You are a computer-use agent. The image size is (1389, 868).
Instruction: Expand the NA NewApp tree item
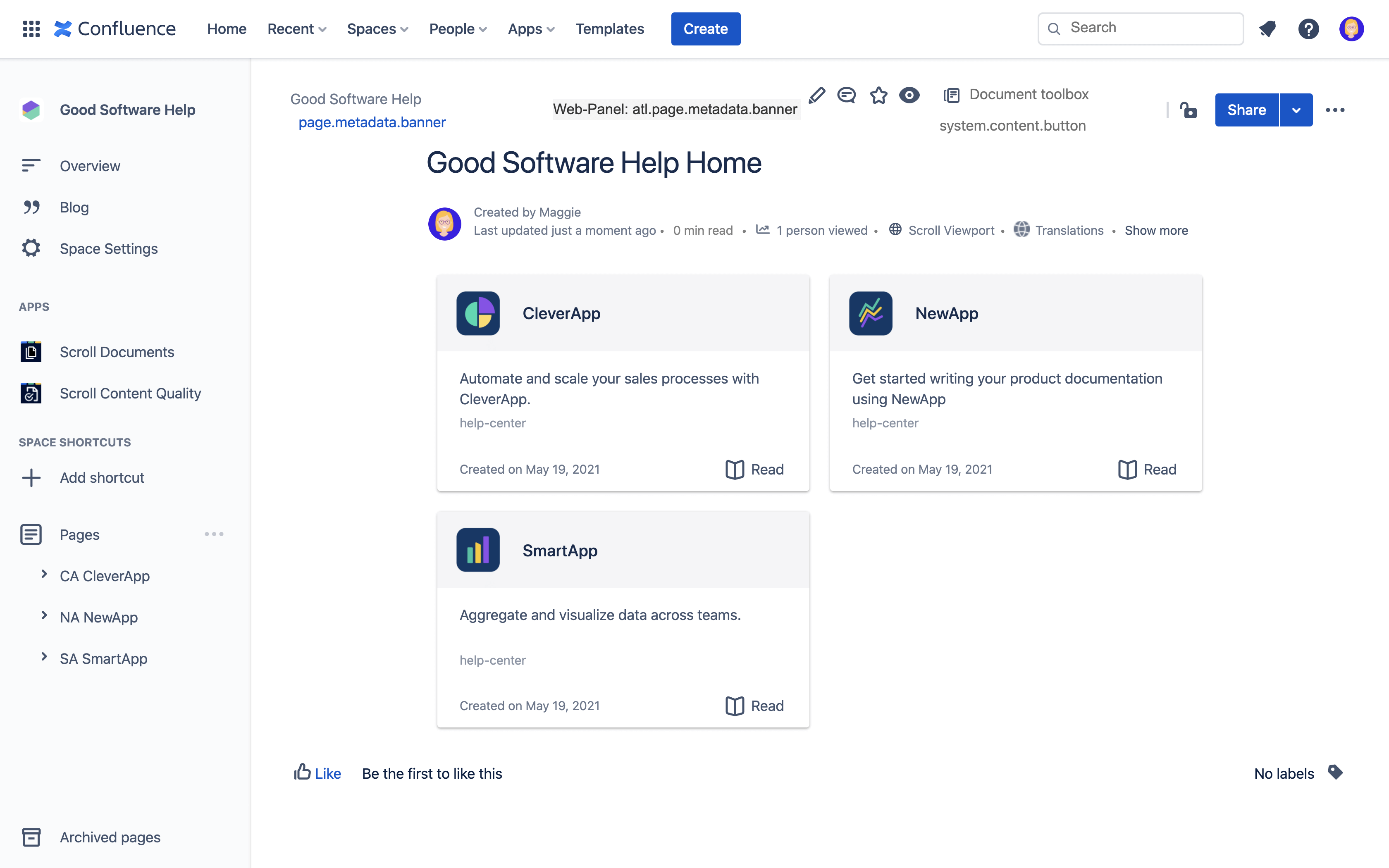click(x=44, y=616)
